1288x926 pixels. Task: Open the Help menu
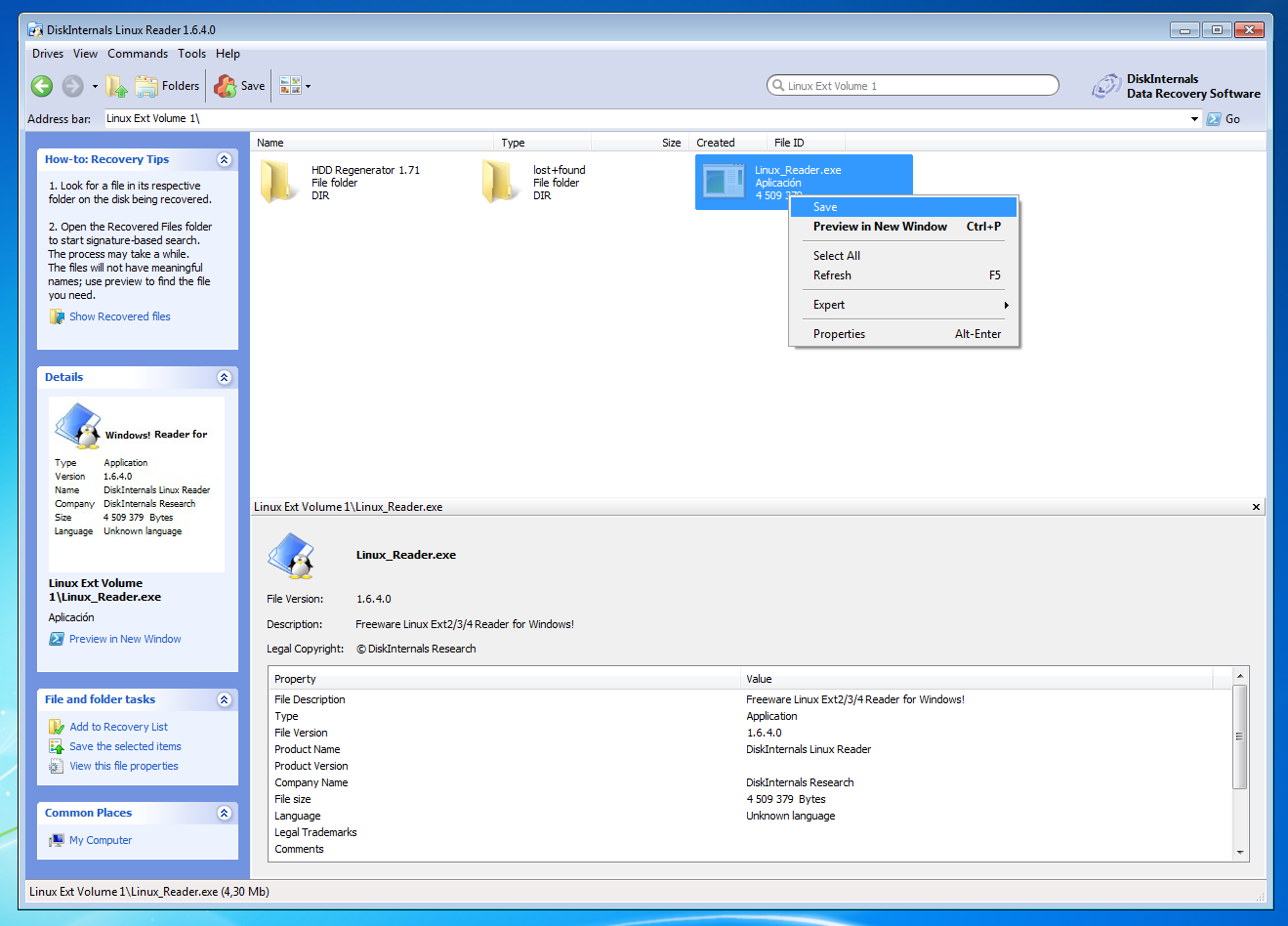pos(228,54)
